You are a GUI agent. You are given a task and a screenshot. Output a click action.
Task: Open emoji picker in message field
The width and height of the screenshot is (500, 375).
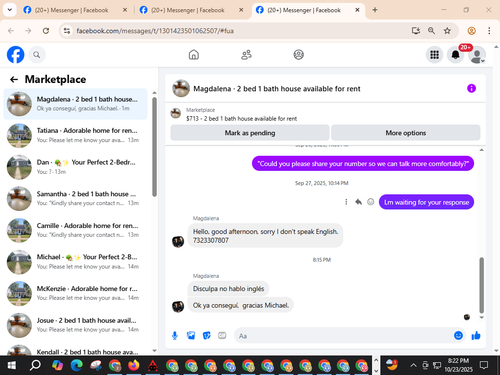458,336
